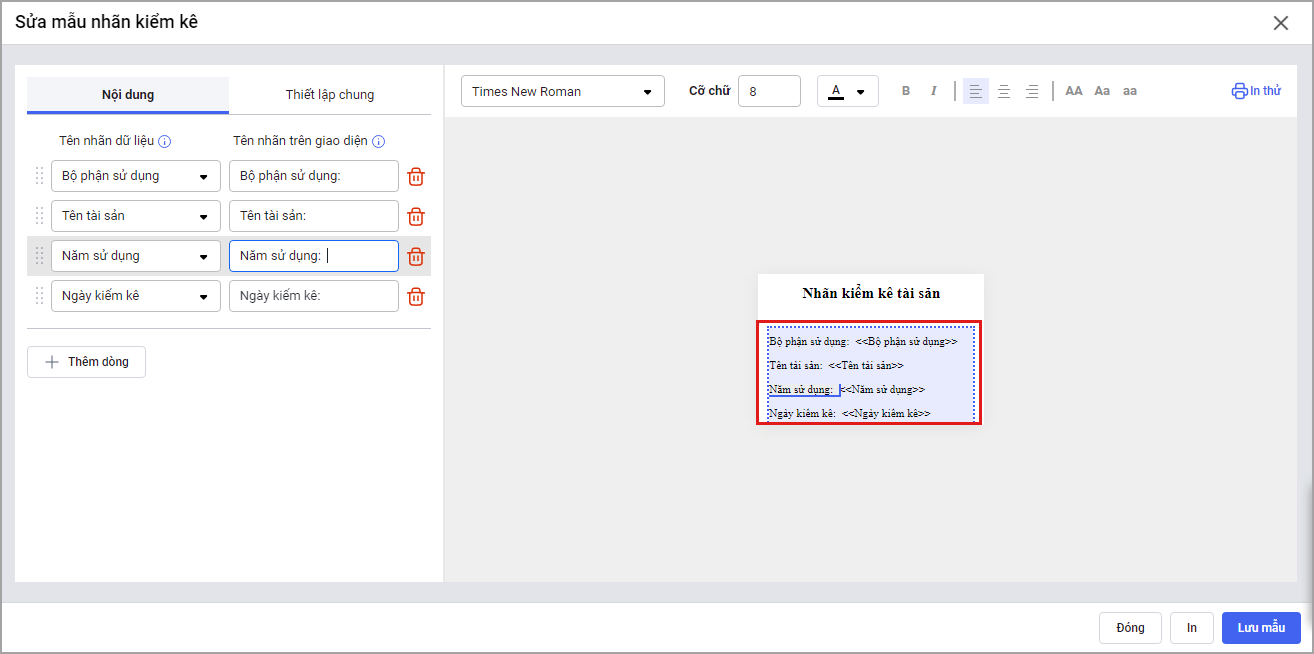Open the Times New Roman font dropdown
This screenshot has height=654, width=1314.
pos(562,91)
